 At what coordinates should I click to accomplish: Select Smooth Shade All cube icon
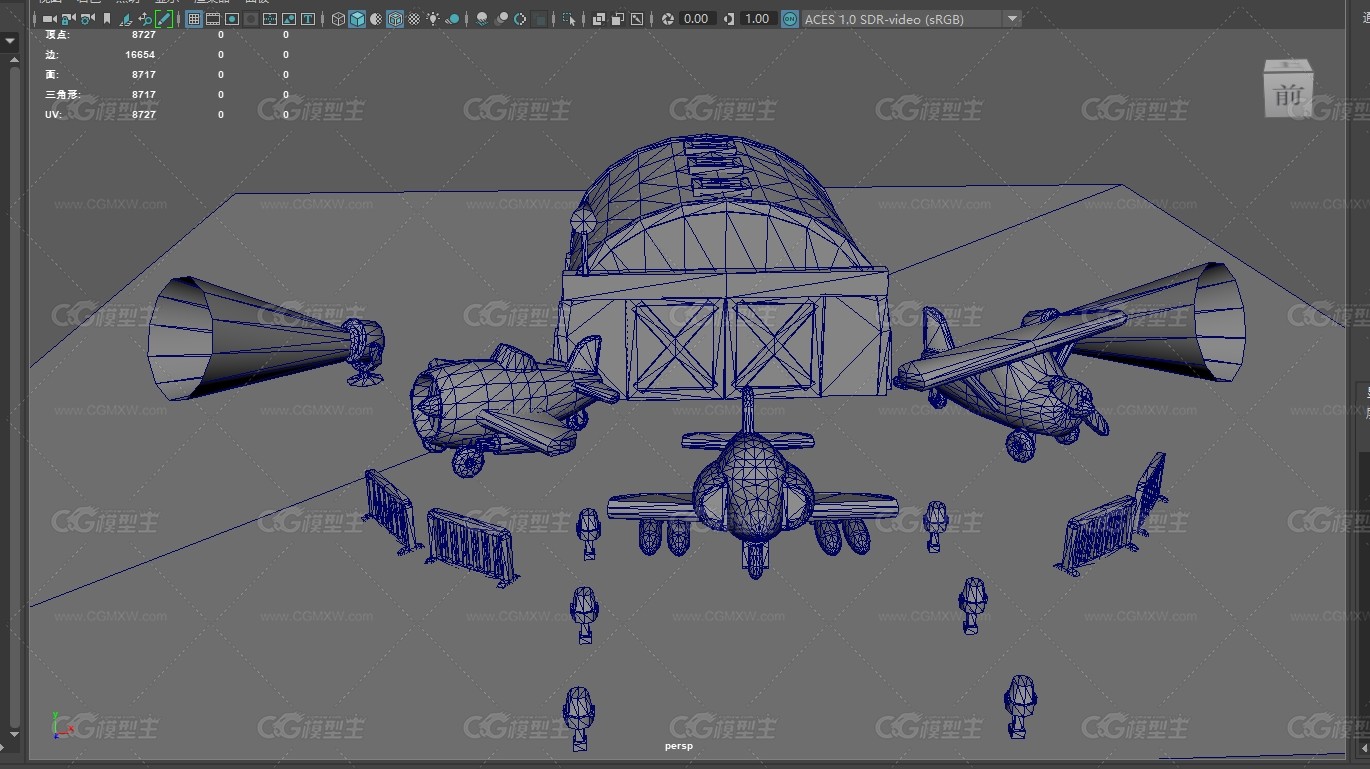click(357, 19)
